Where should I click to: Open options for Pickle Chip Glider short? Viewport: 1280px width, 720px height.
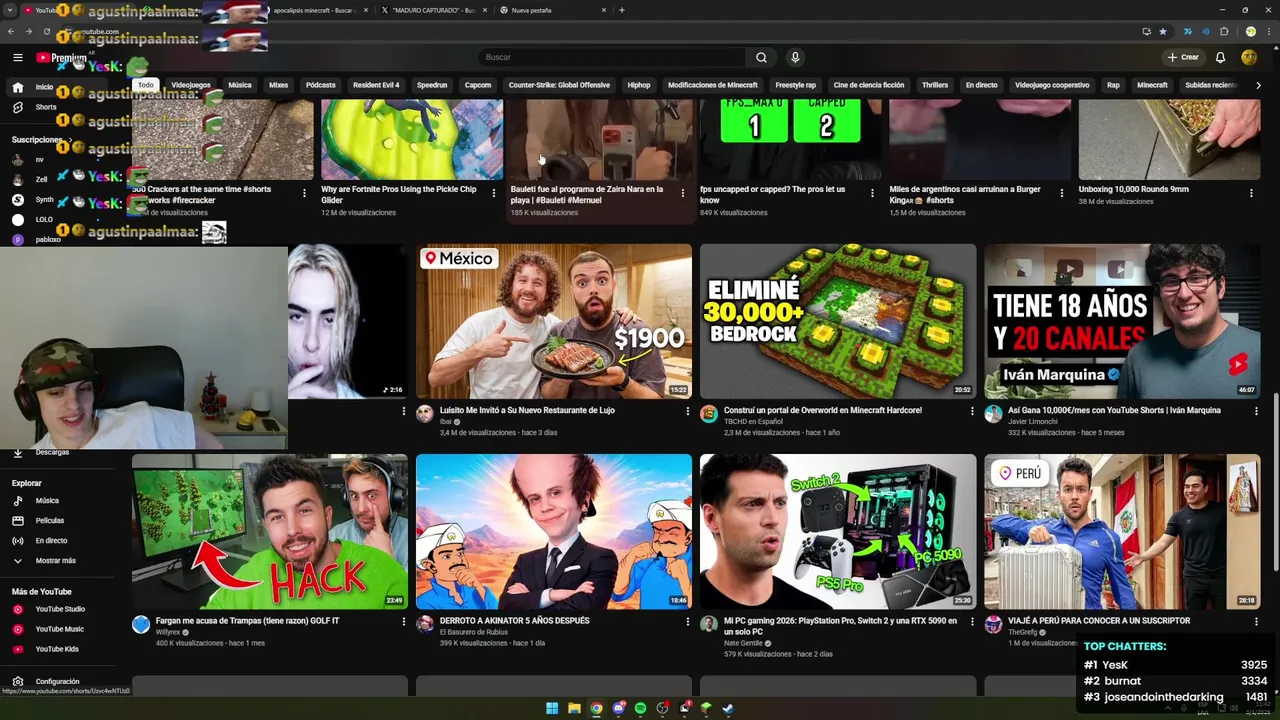[x=493, y=193]
